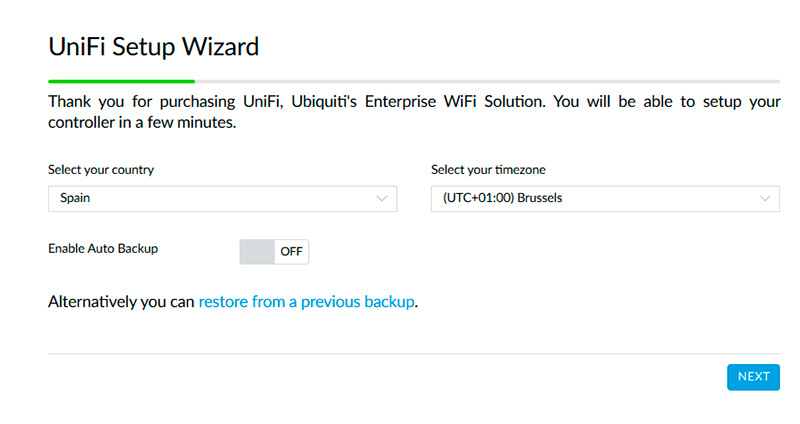Click the gray half of the Auto Backup switch
The image size is (800, 424).
tap(257, 251)
